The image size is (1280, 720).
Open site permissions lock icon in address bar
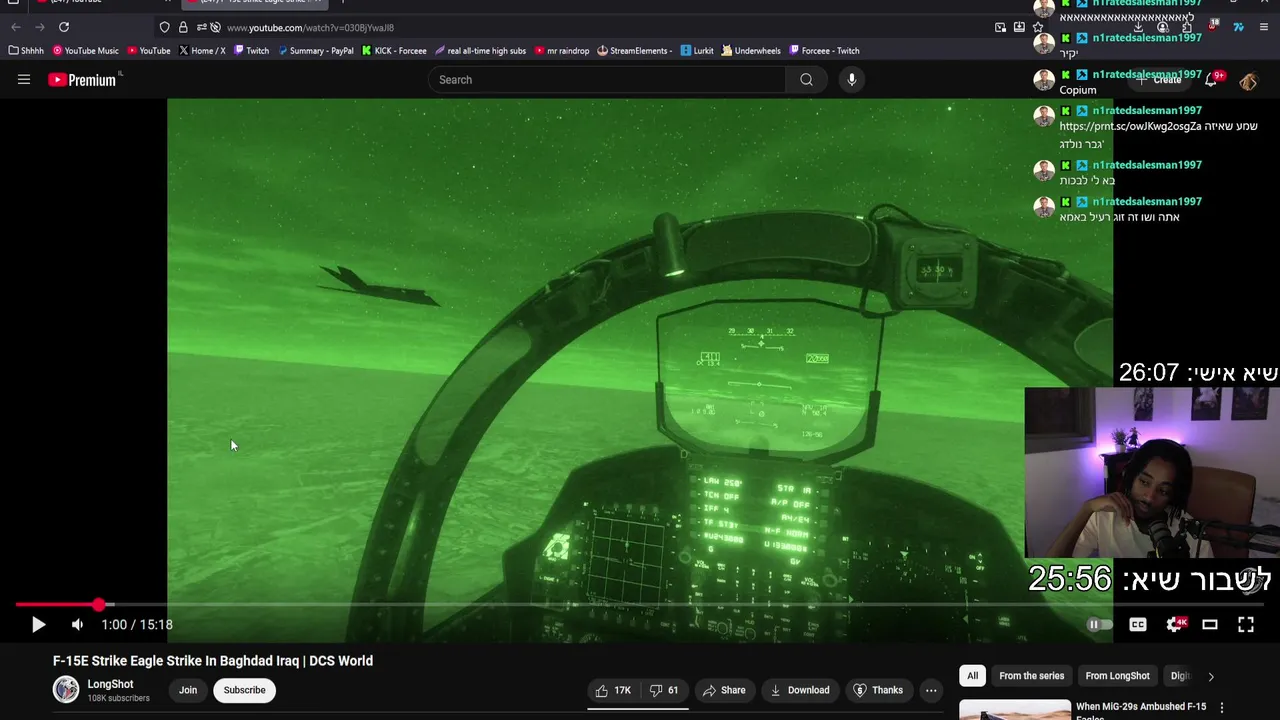click(x=183, y=27)
